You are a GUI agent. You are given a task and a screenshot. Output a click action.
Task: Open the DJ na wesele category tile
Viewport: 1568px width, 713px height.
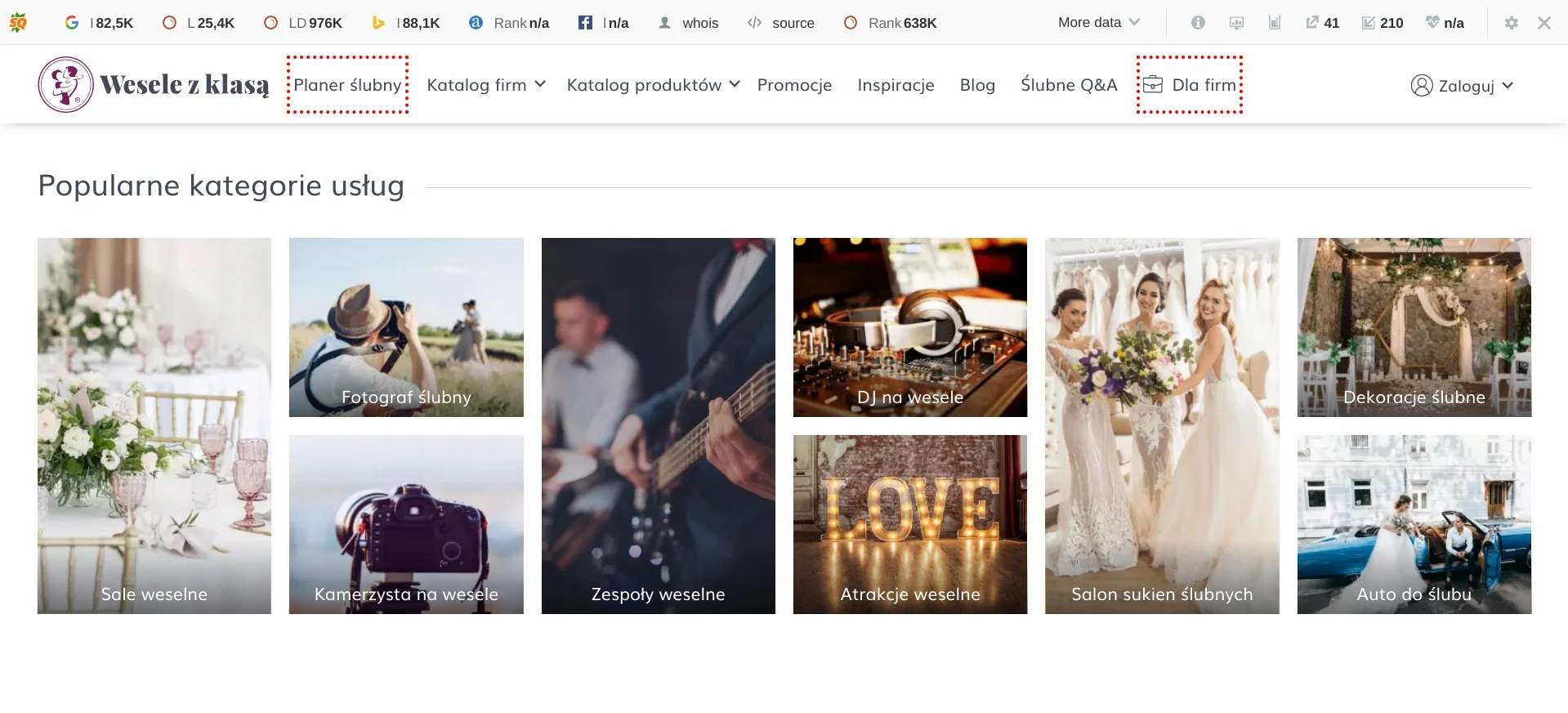point(910,327)
